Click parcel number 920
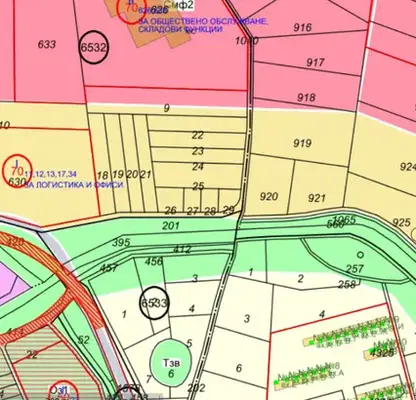The height and width of the screenshot is (400, 416). click(269, 196)
